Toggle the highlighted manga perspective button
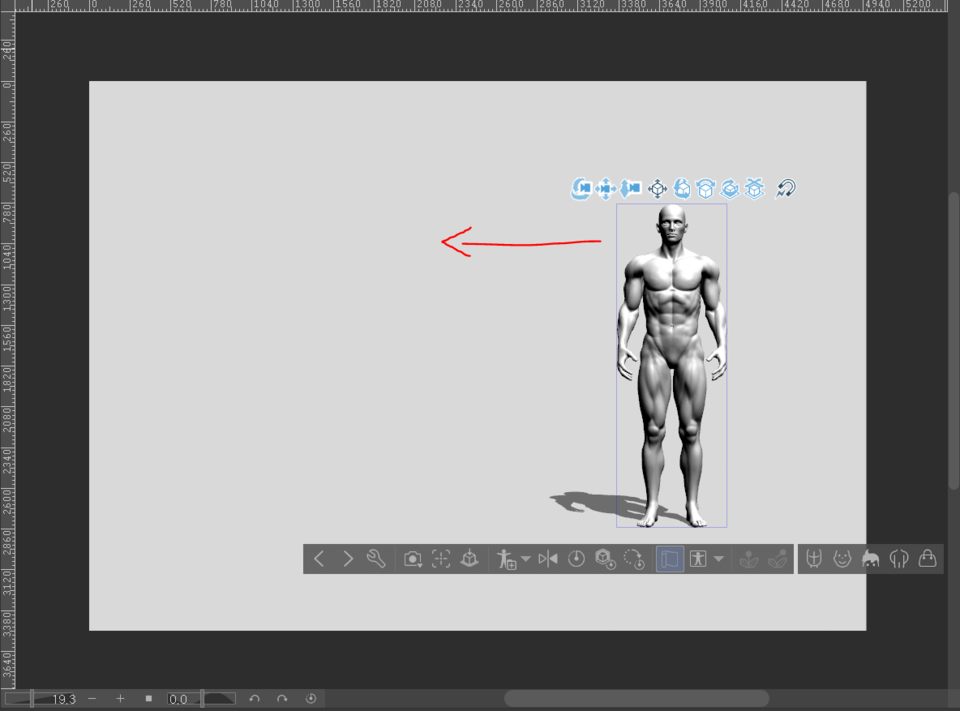The width and height of the screenshot is (960, 711). 670,559
